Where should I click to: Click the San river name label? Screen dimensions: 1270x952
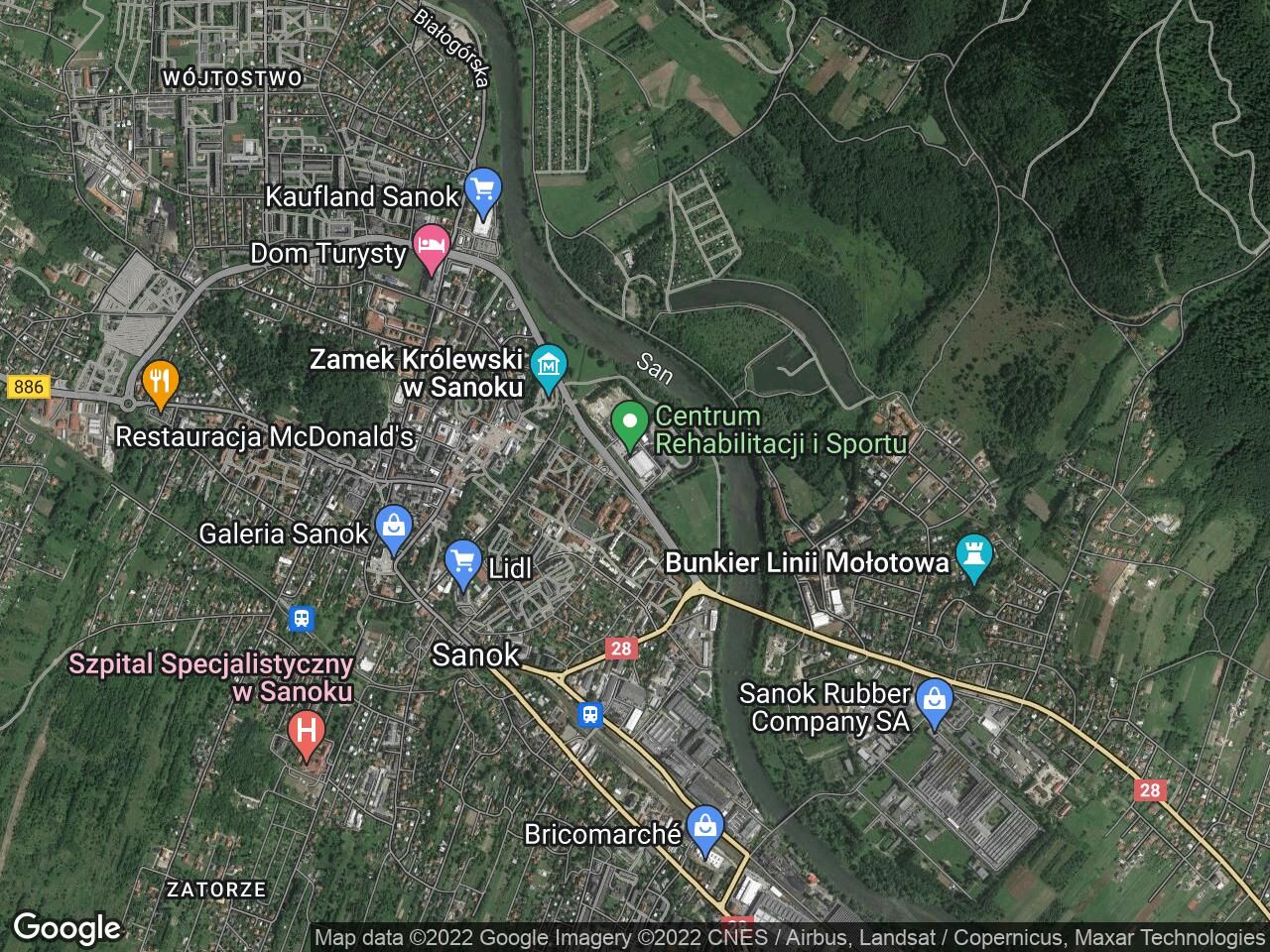coord(655,369)
